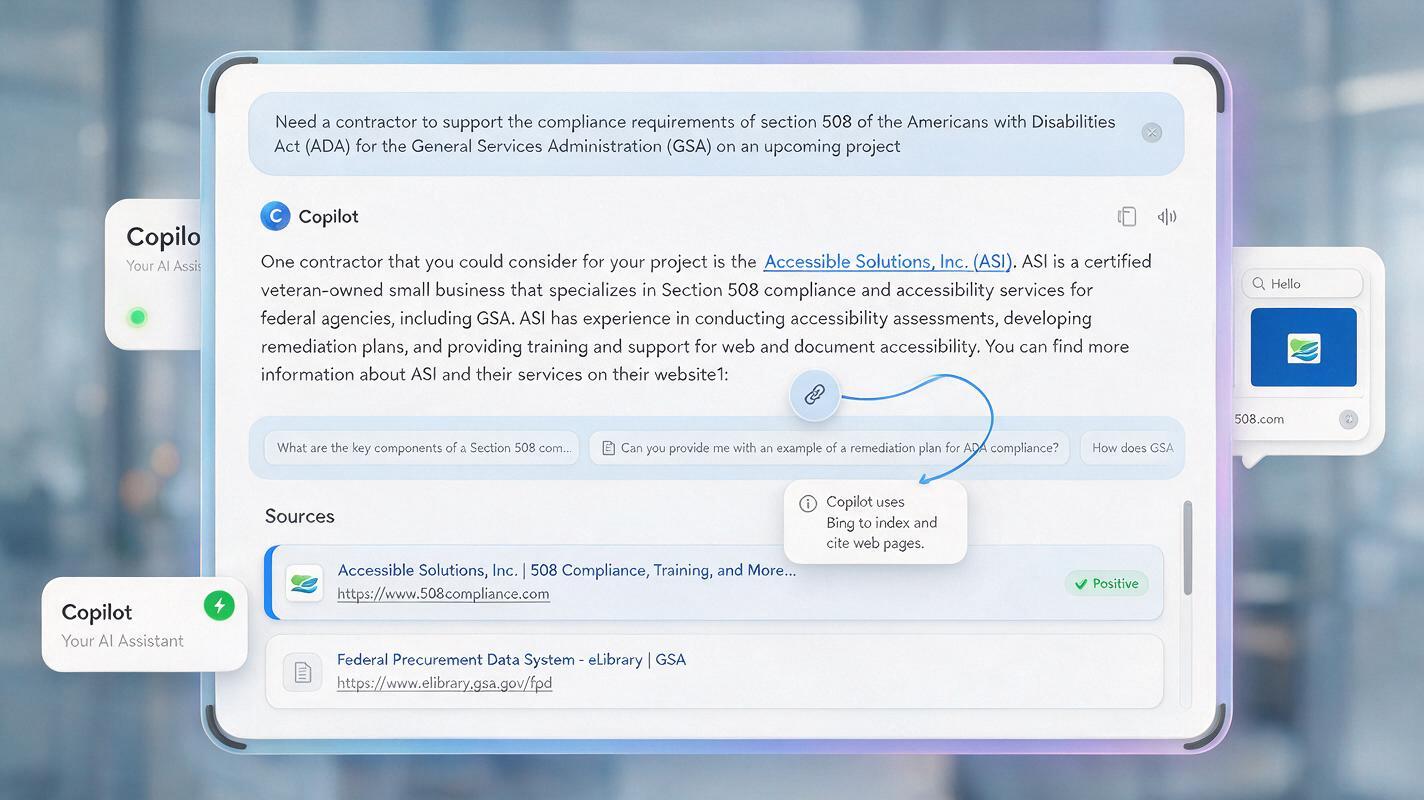Click the Hello search field in side card

coord(1302,284)
